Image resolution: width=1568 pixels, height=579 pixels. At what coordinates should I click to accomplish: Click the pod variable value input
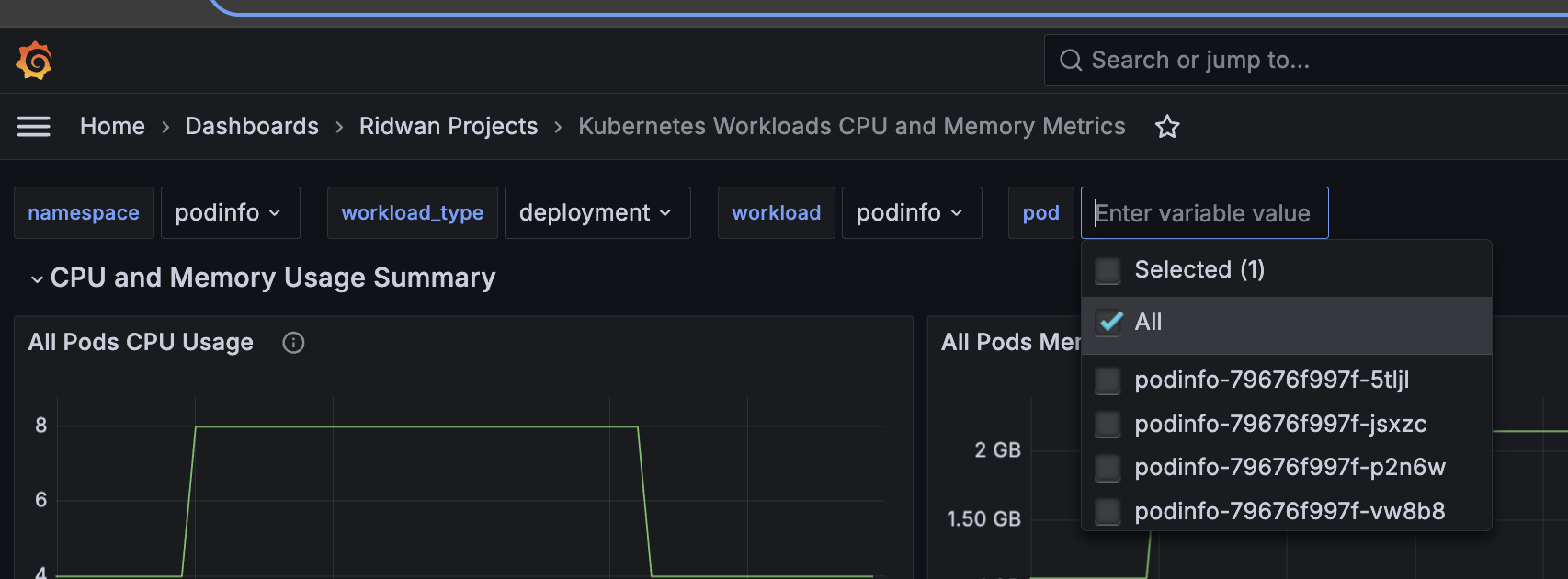(x=1204, y=213)
